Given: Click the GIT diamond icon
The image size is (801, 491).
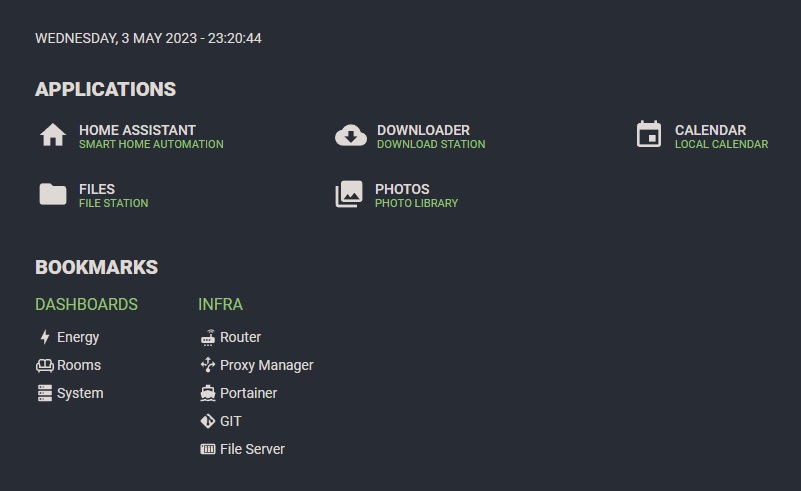Looking at the screenshot, I should pos(208,421).
